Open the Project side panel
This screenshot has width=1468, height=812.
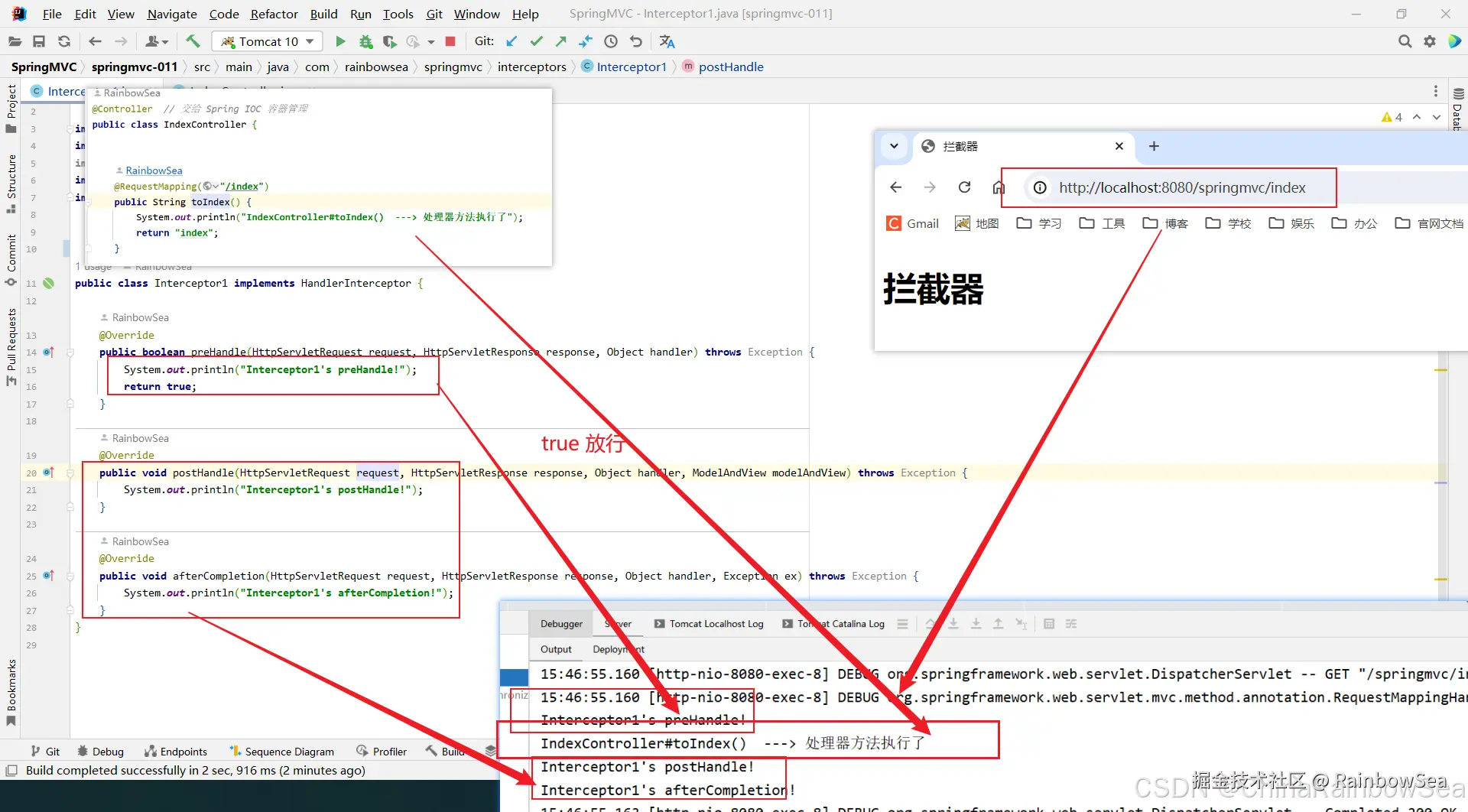pyautogui.click(x=11, y=109)
